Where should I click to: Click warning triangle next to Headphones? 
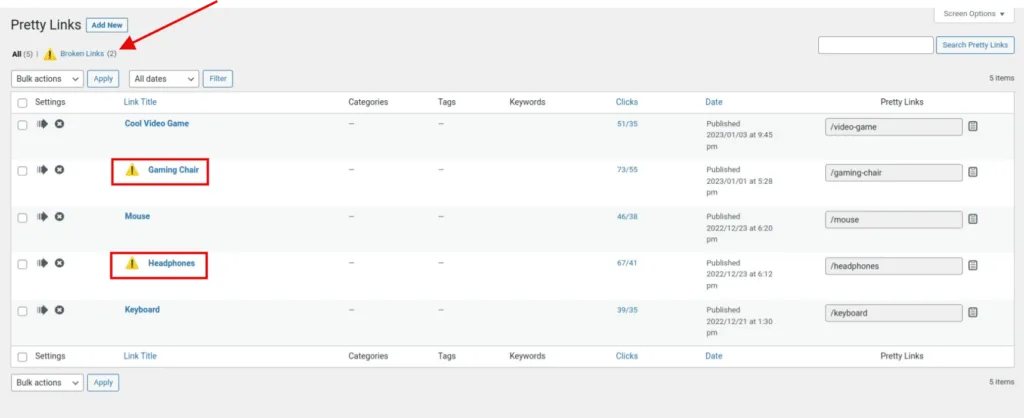click(x=132, y=264)
